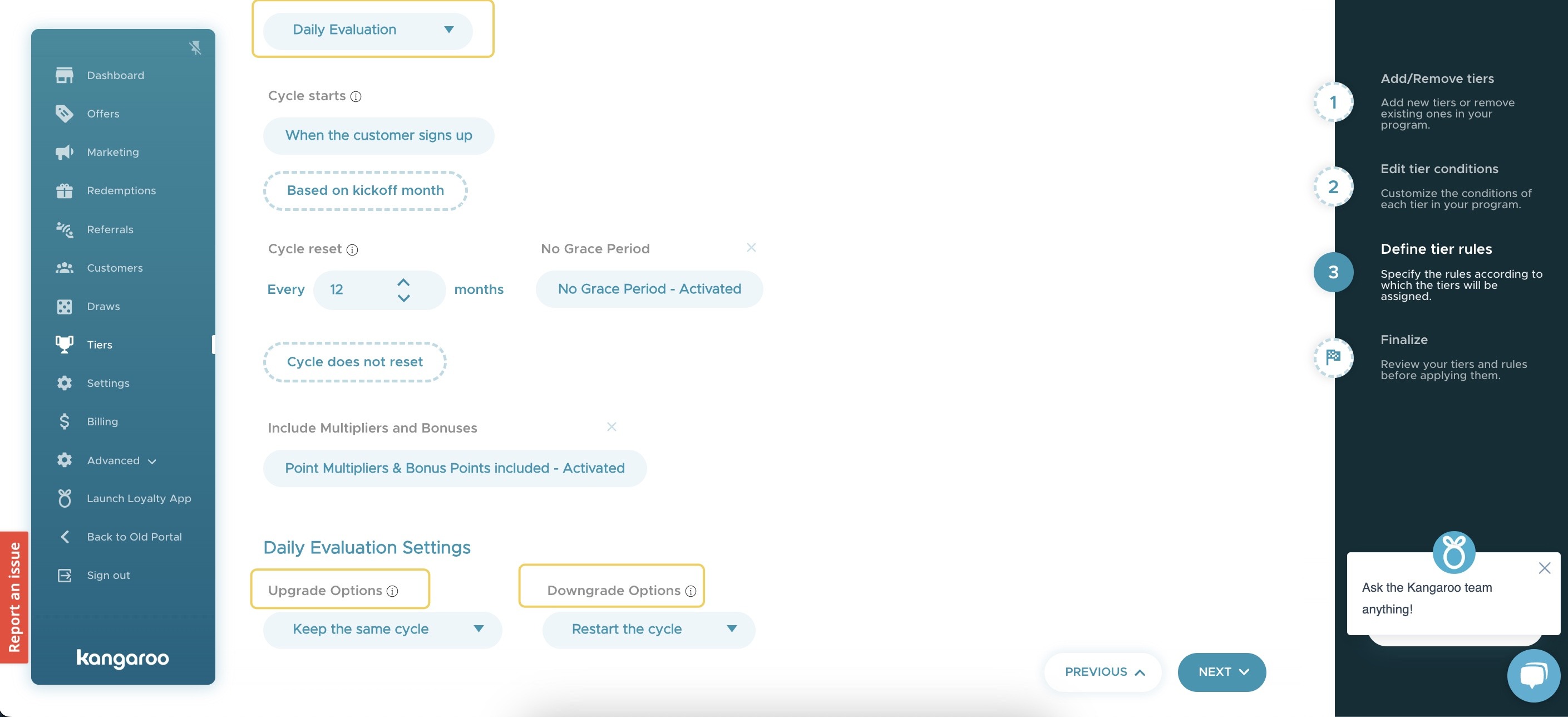Click the info icon next to Downgrade Options
The image size is (1568, 717).
691,591
